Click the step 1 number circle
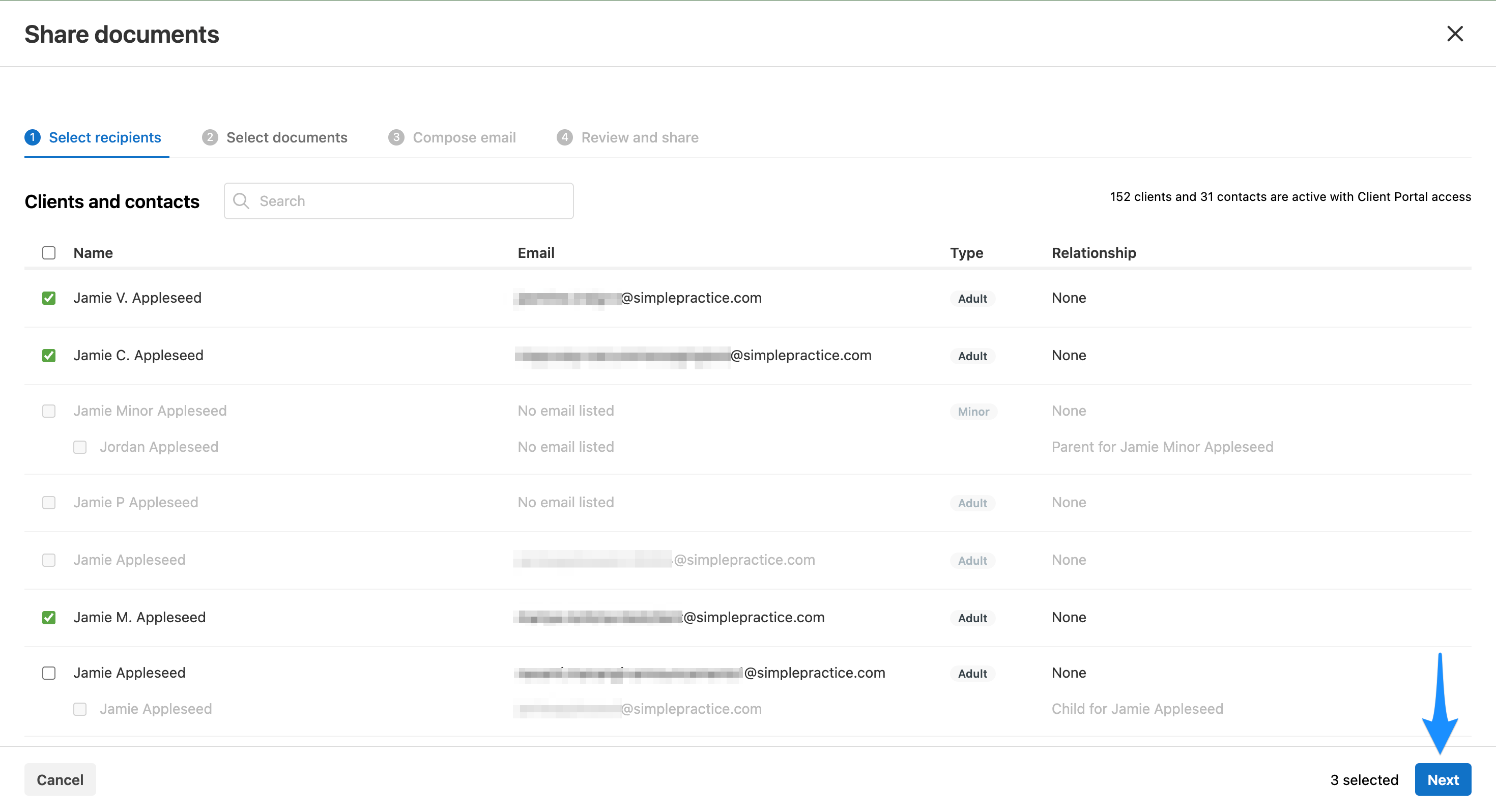Viewport: 1496px width, 812px height. coord(33,137)
